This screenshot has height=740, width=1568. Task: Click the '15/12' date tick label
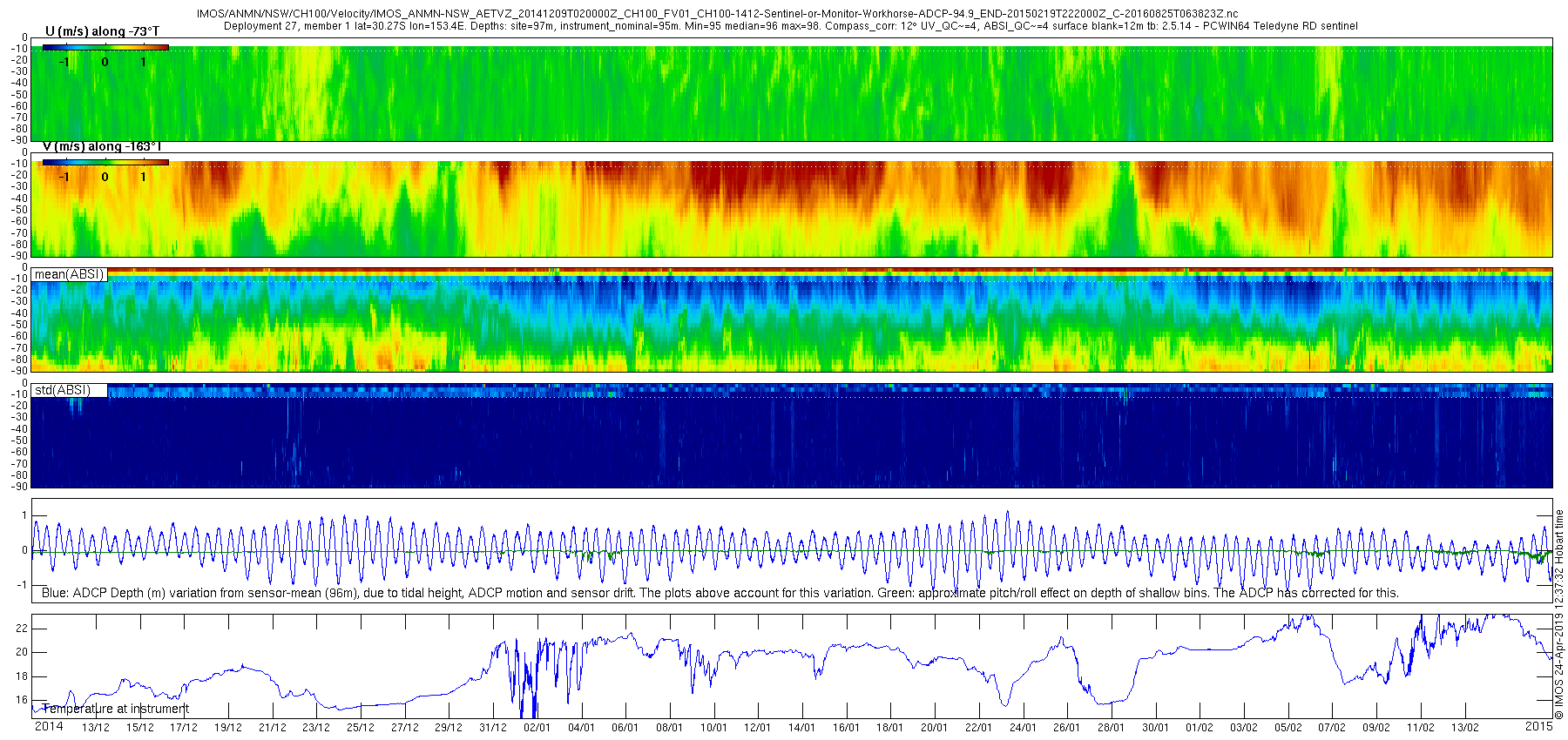pyautogui.click(x=140, y=728)
